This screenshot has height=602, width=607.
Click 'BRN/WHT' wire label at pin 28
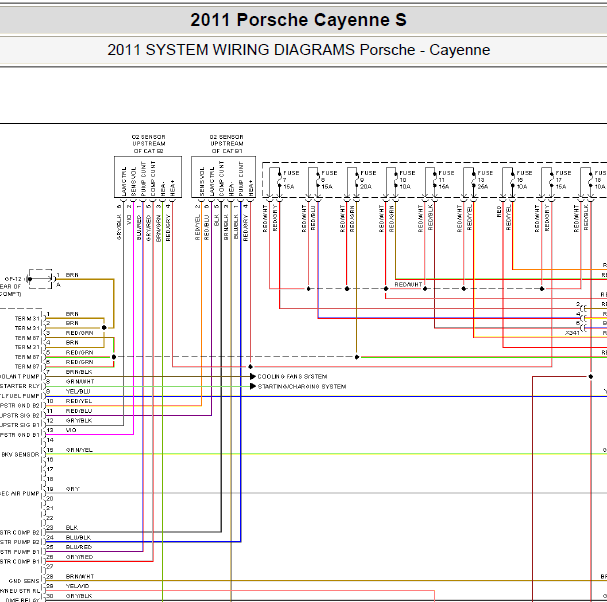coord(80,576)
